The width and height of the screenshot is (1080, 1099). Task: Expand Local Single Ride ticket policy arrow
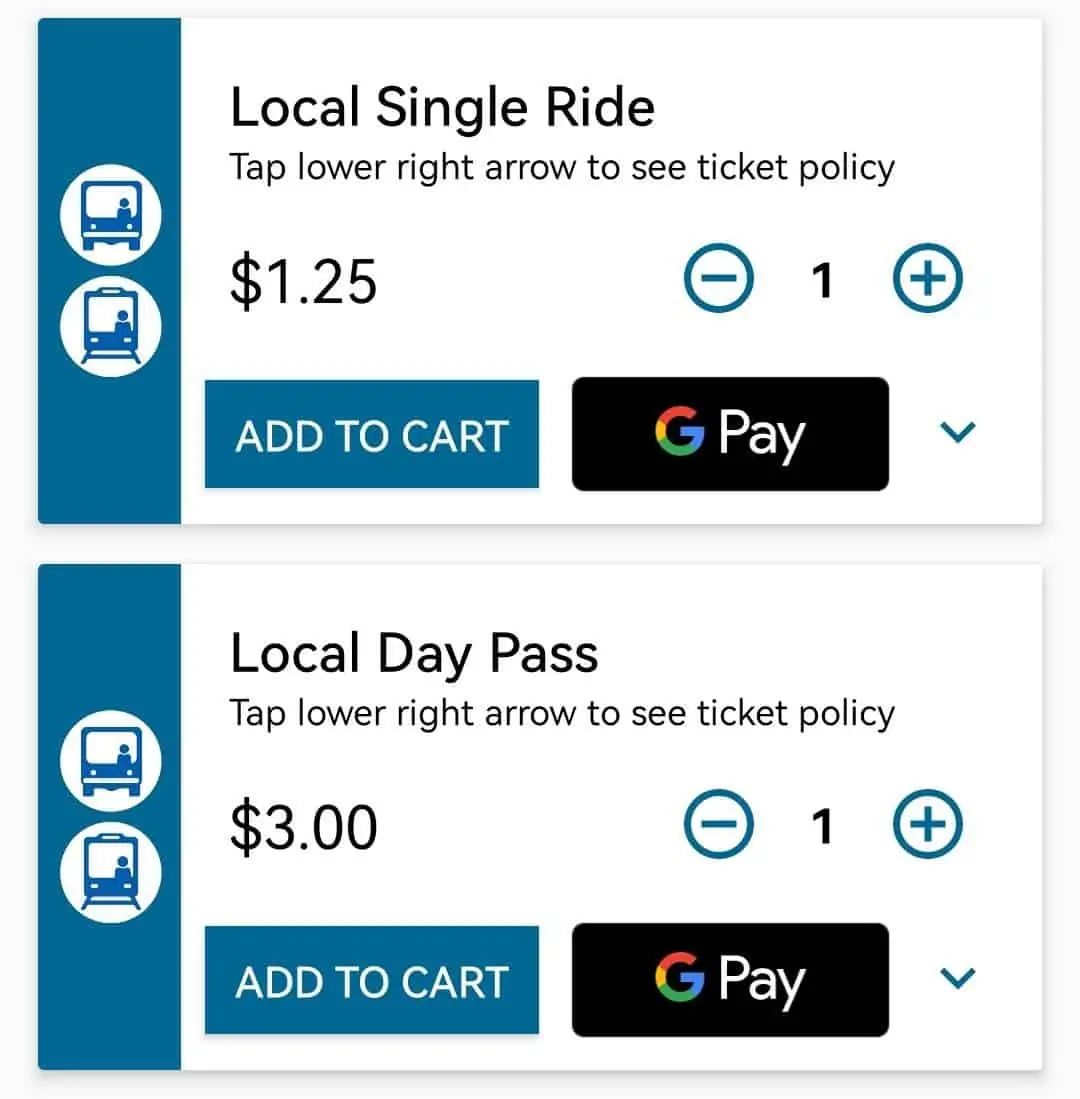pos(958,433)
